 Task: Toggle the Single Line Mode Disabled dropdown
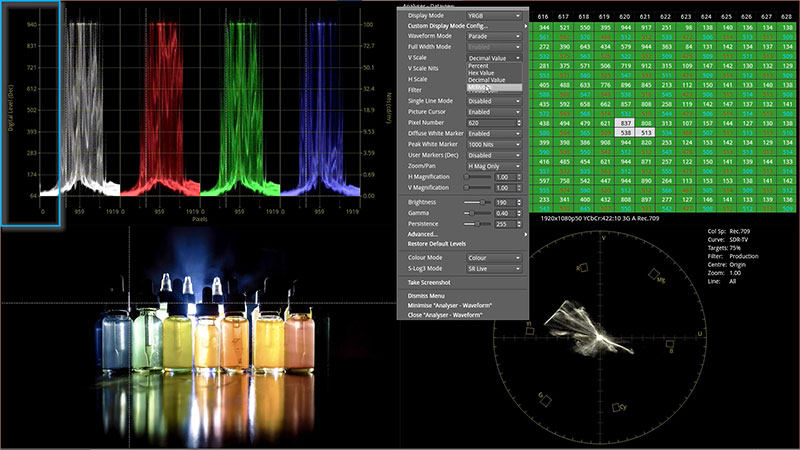tap(495, 101)
